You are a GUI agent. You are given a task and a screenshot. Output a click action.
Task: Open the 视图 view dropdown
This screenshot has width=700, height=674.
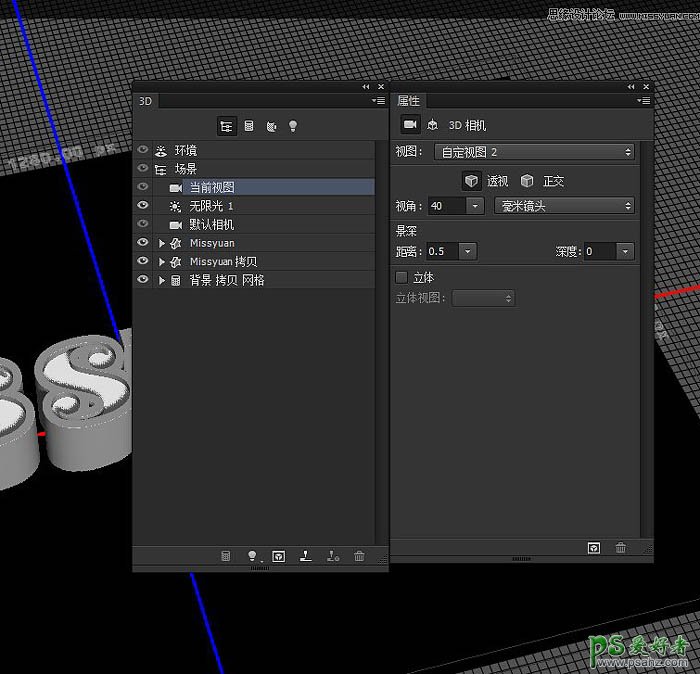tap(537, 152)
